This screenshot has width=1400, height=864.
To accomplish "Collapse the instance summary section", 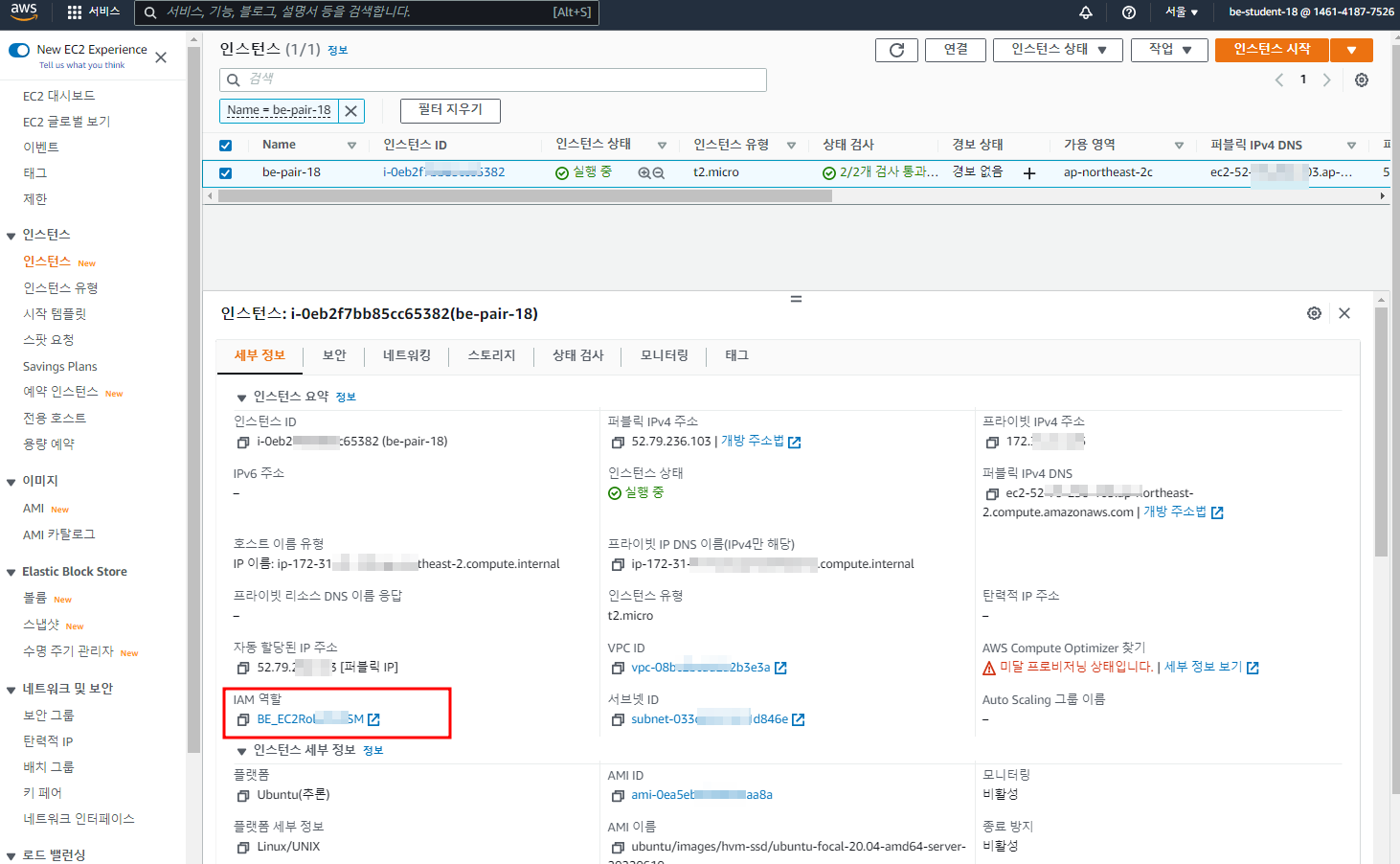I will [241, 398].
